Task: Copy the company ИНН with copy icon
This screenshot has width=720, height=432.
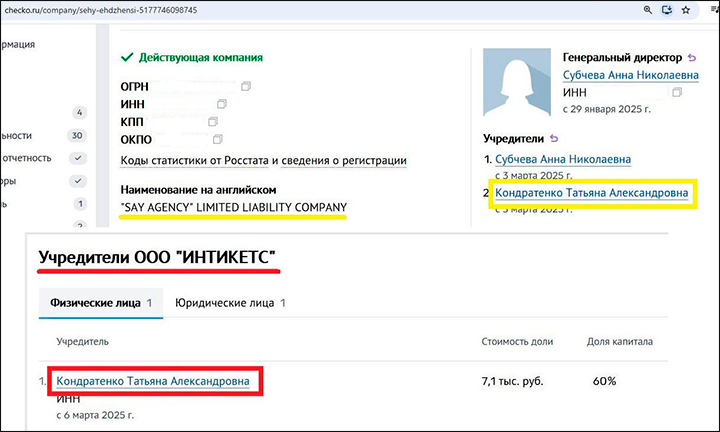Action: (x=222, y=104)
